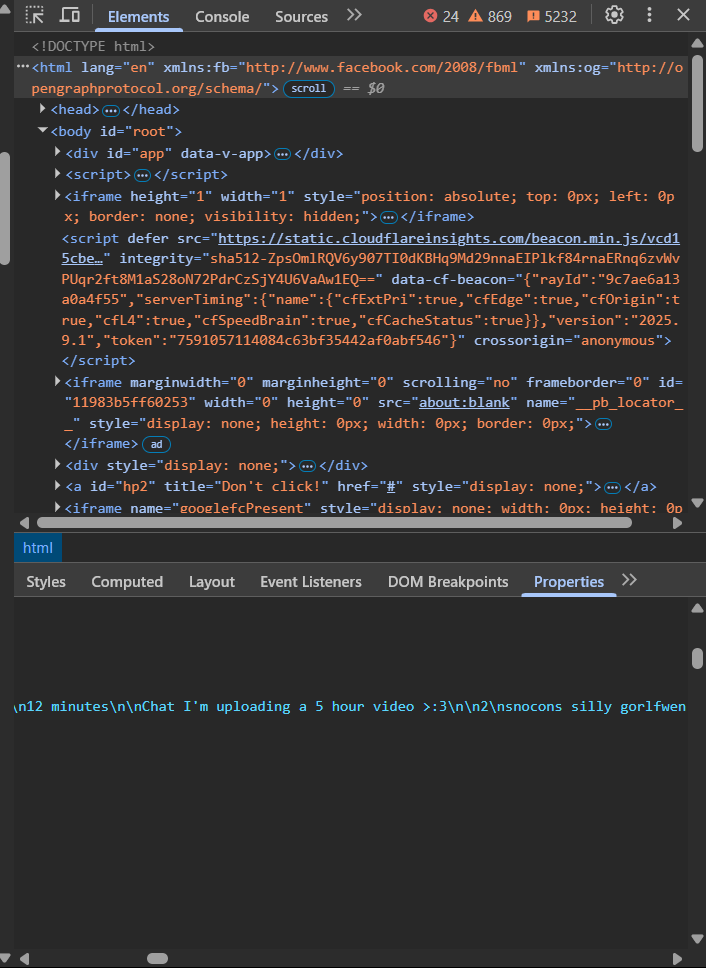Open the customize DevTools three-dot menu
This screenshot has height=968, width=706.
click(649, 15)
